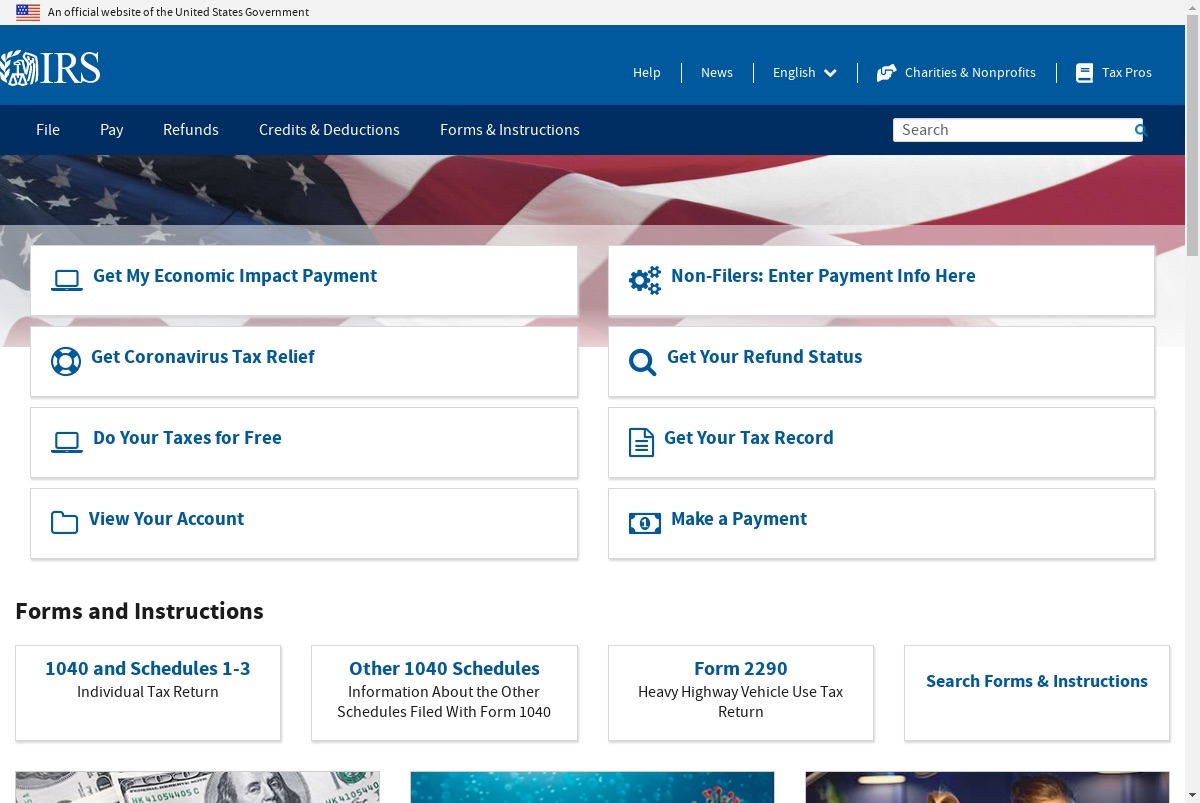The image size is (1200, 803).
Task: Click lifebuoy icon beside Coronavirus Tax Relief
Action: pos(66,361)
